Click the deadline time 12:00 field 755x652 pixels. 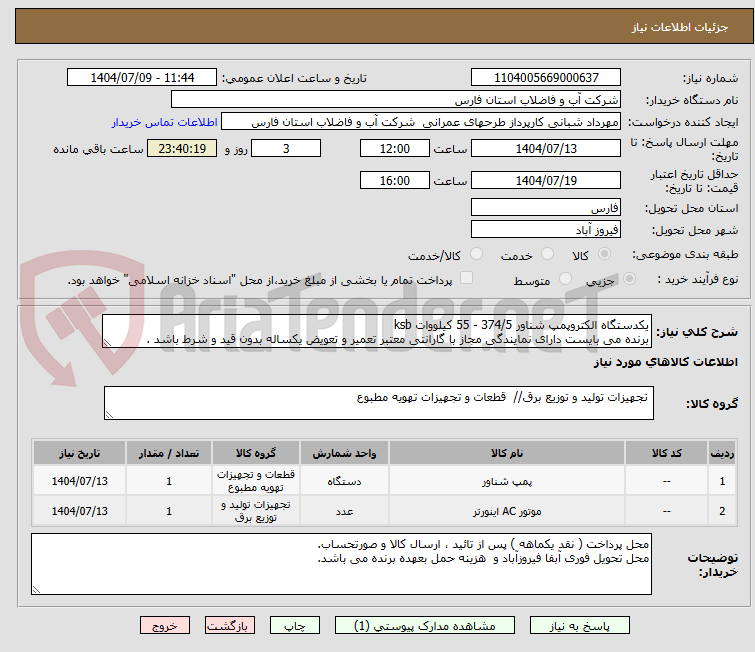click(394, 148)
